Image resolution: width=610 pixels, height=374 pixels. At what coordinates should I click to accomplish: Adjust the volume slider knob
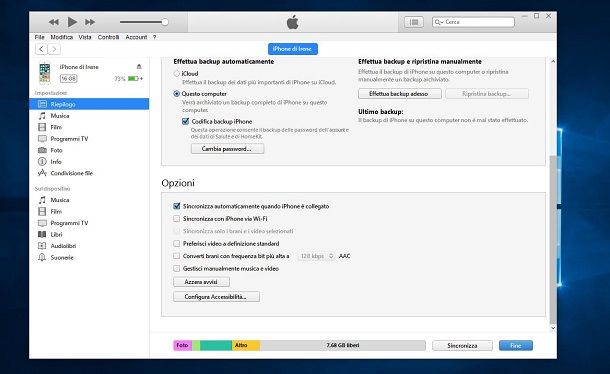click(x=165, y=22)
